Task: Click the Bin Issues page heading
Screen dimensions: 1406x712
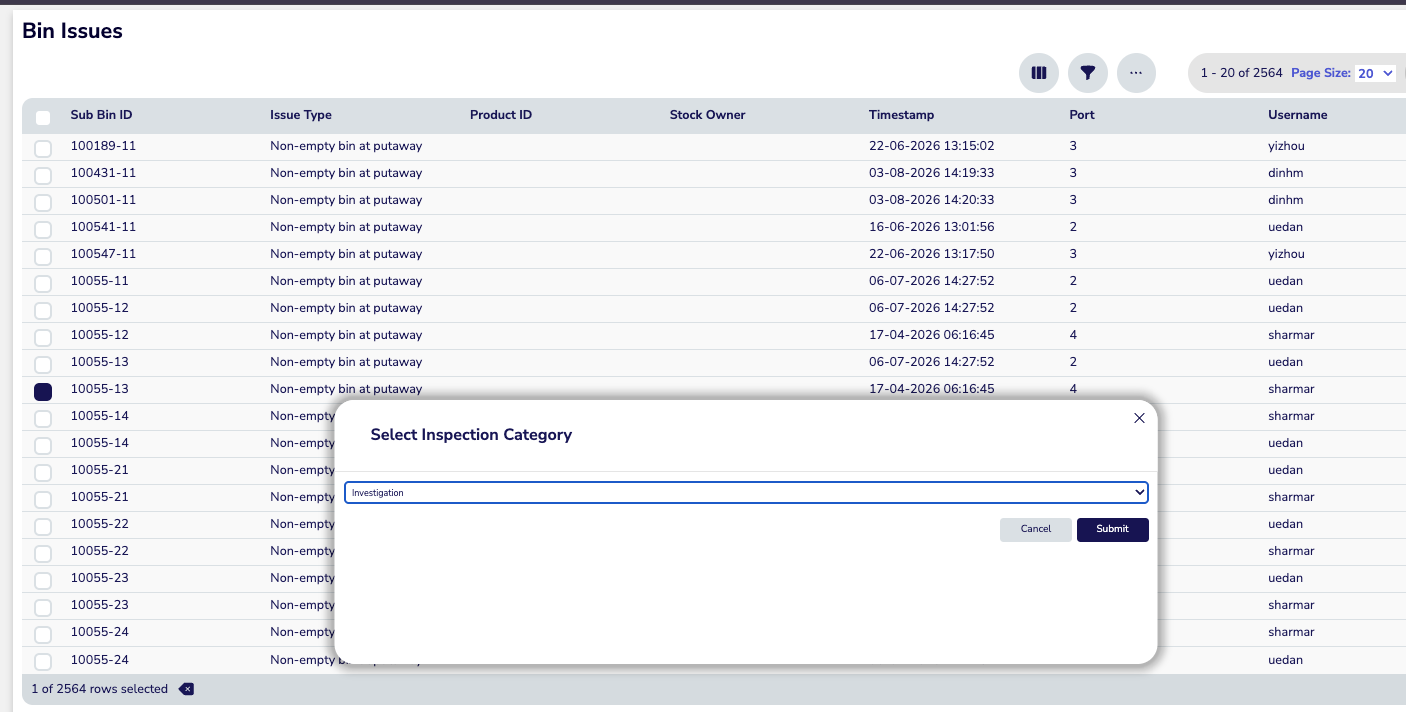Action: [x=72, y=31]
